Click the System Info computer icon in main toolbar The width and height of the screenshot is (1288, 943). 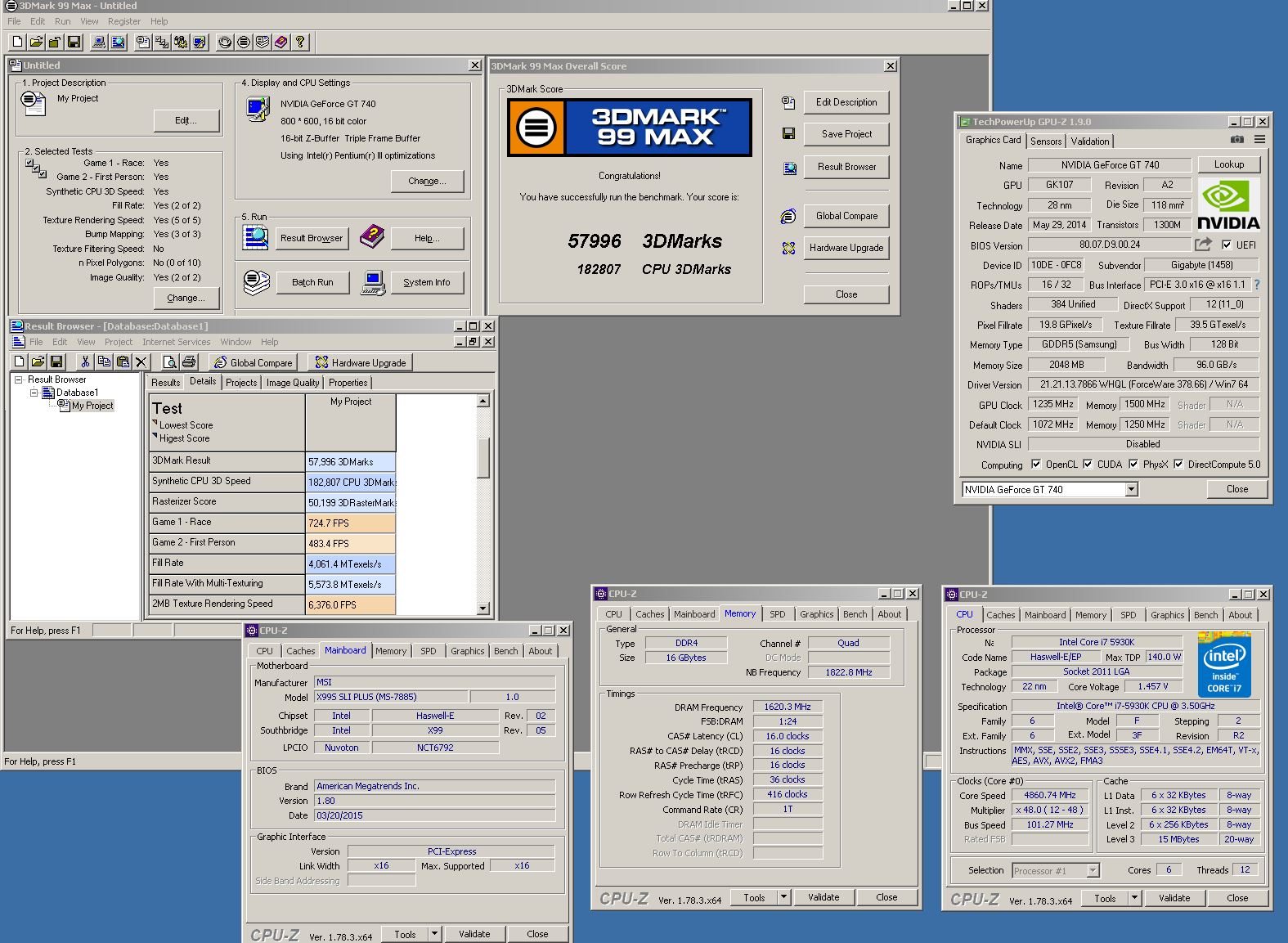point(99,42)
